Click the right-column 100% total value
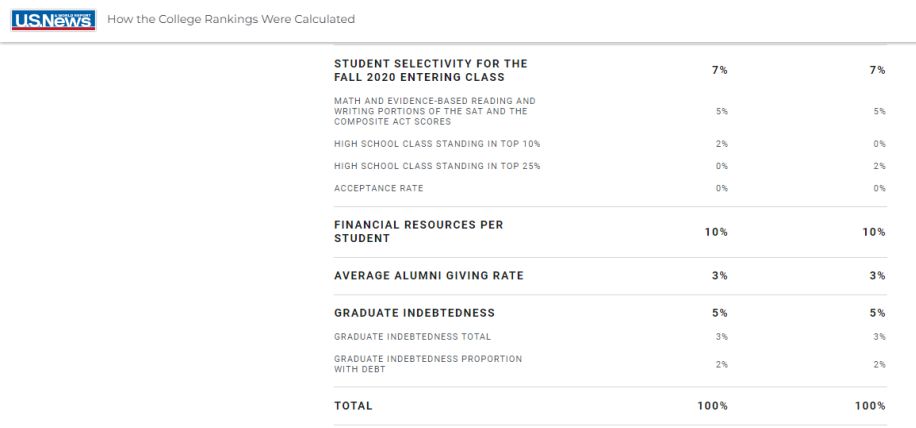 pos(870,406)
